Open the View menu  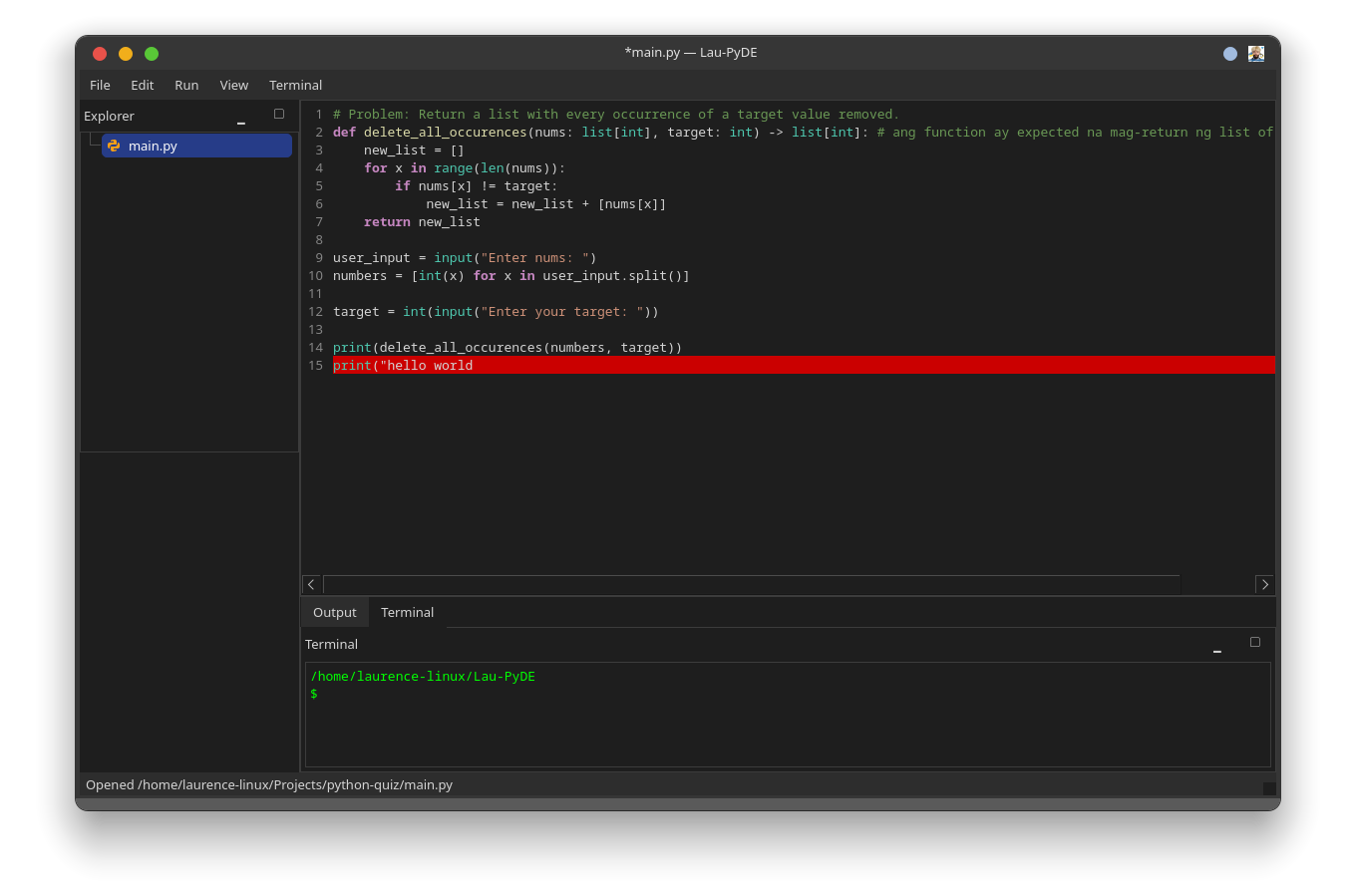tap(234, 86)
